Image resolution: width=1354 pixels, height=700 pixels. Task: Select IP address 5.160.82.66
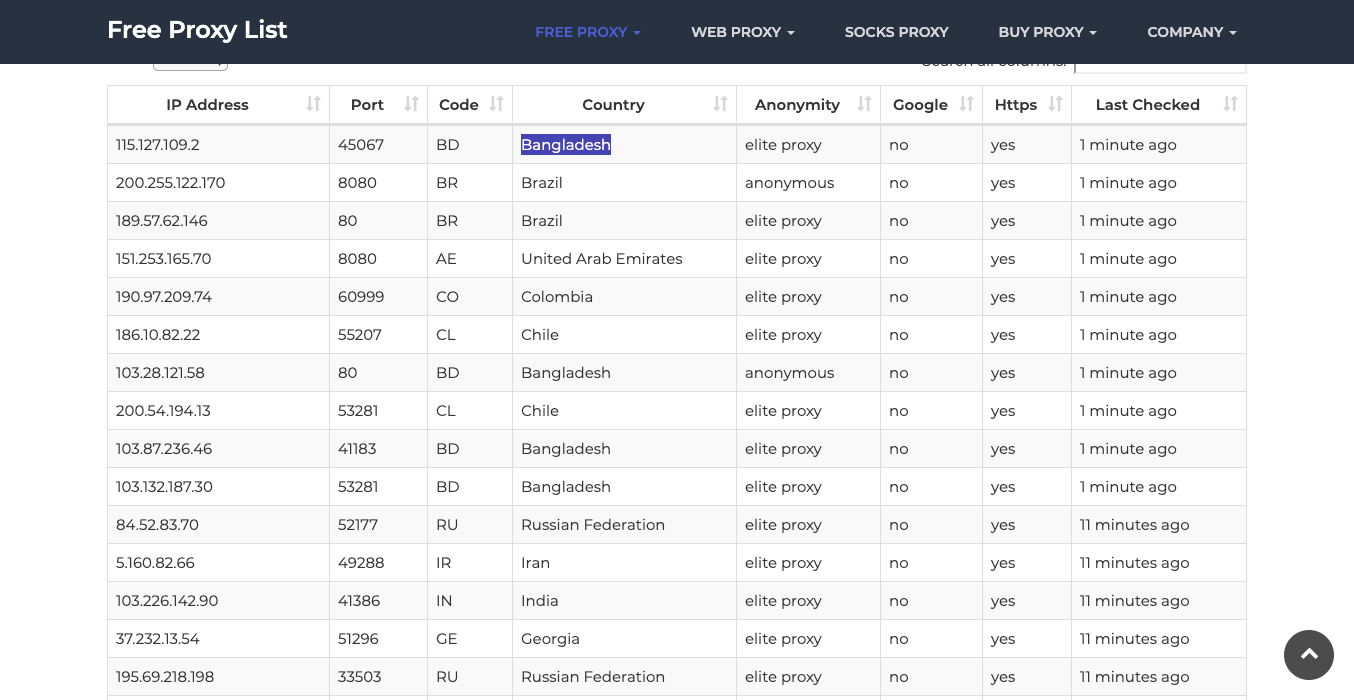click(155, 563)
